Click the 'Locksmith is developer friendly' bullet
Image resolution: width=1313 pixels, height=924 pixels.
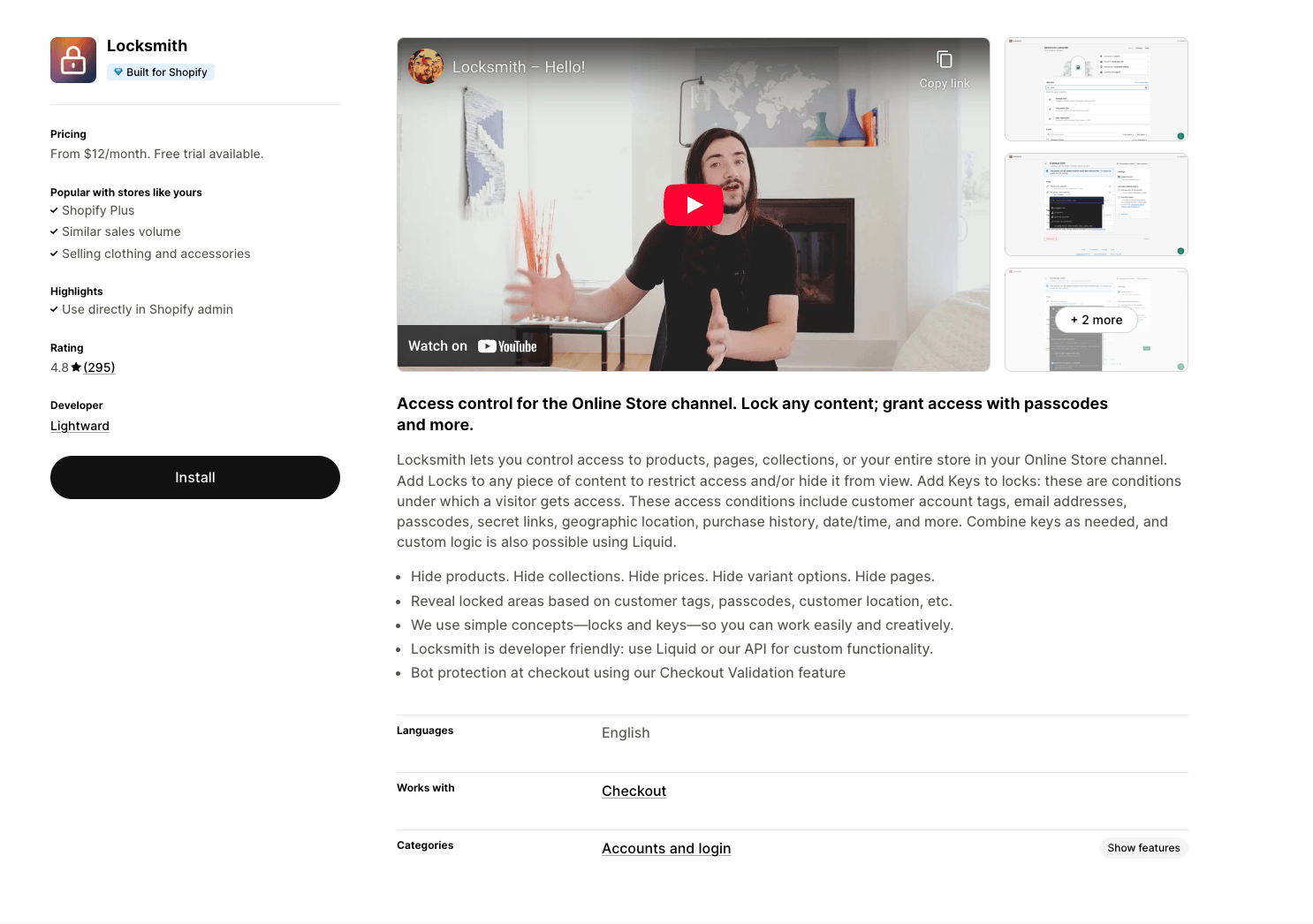click(672, 649)
